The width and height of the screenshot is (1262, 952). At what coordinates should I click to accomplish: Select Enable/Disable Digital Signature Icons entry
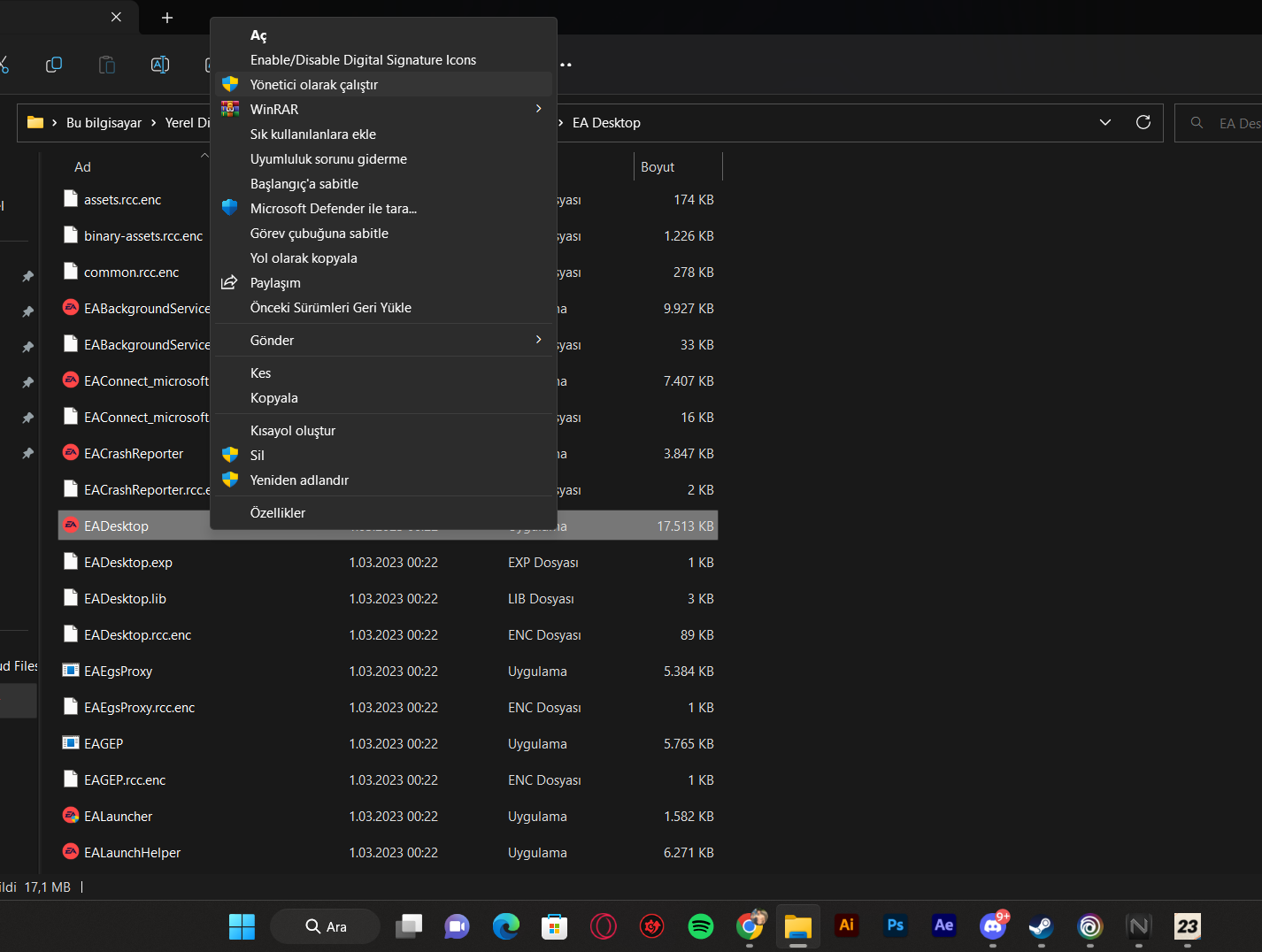383,60
